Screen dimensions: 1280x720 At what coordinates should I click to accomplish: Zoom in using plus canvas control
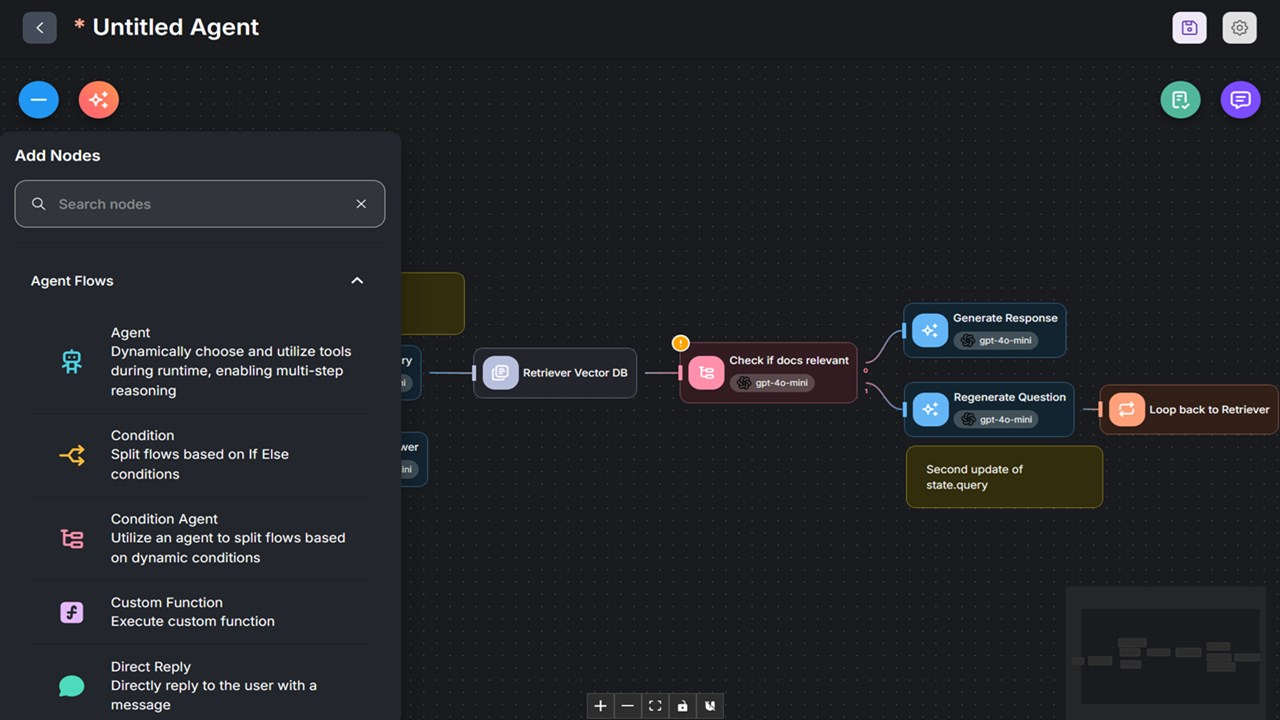tap(600, 706)
